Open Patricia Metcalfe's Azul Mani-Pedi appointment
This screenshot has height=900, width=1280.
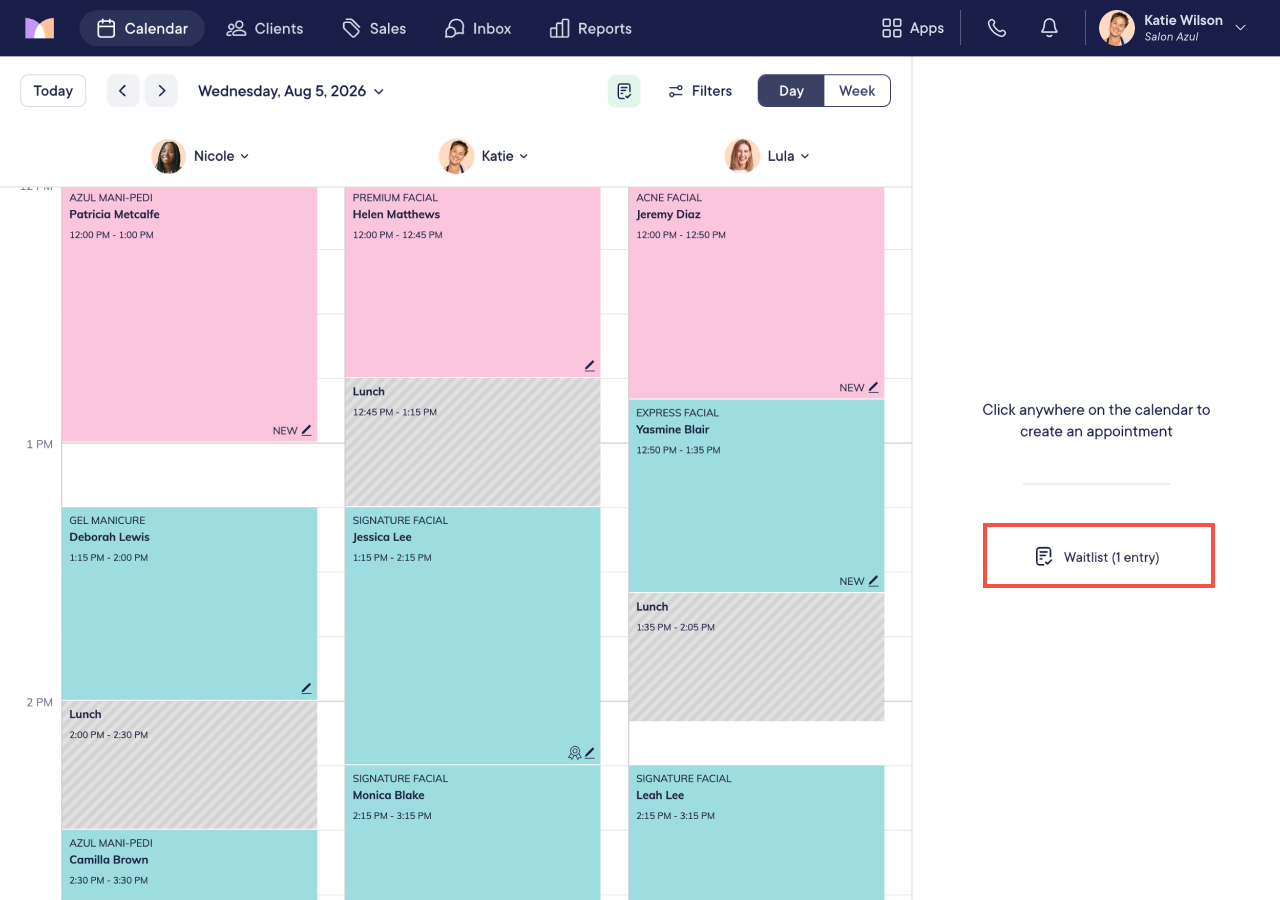[189, 314]
